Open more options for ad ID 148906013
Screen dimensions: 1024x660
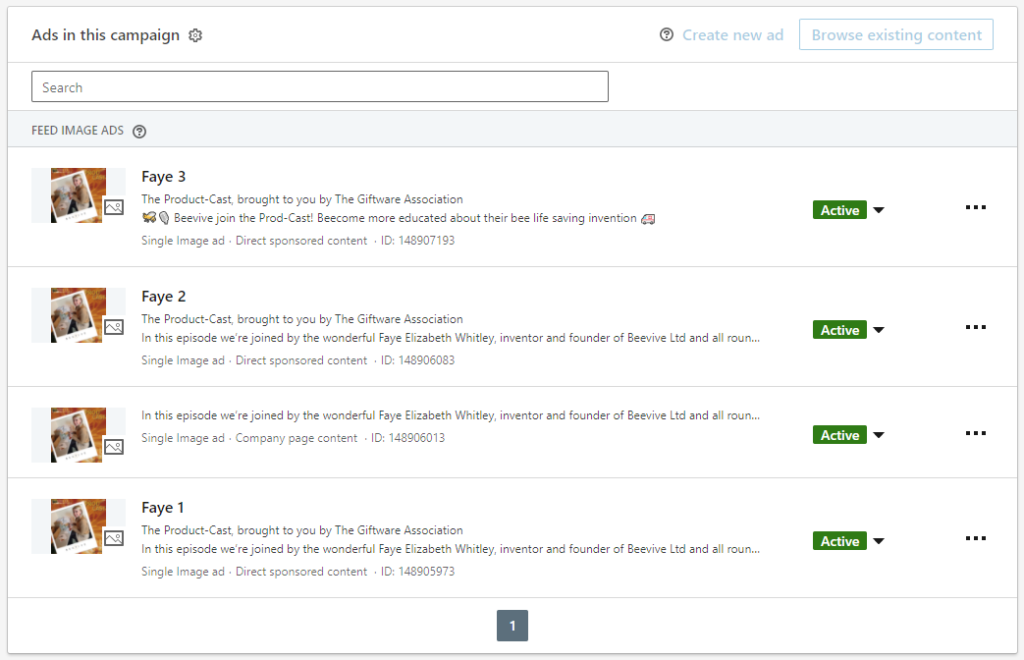tap(976, 433)
